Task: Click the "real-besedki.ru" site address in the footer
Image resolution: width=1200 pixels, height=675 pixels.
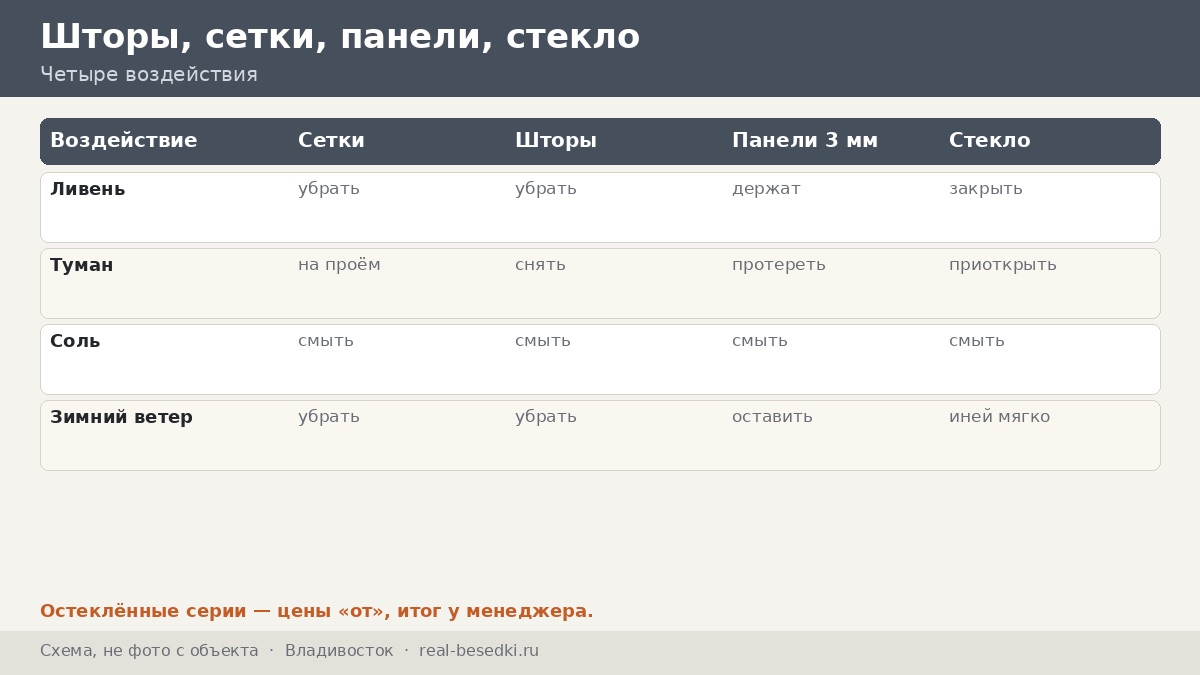Action: 479,651
